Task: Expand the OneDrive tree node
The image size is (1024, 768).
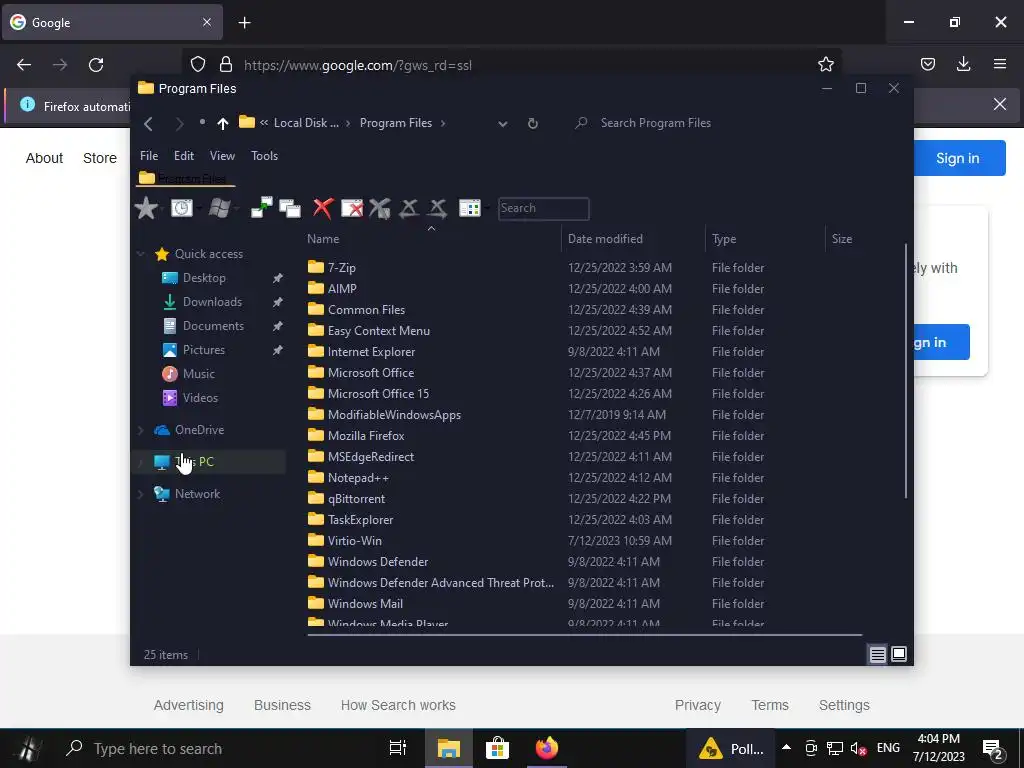Action: coord(140,430)
